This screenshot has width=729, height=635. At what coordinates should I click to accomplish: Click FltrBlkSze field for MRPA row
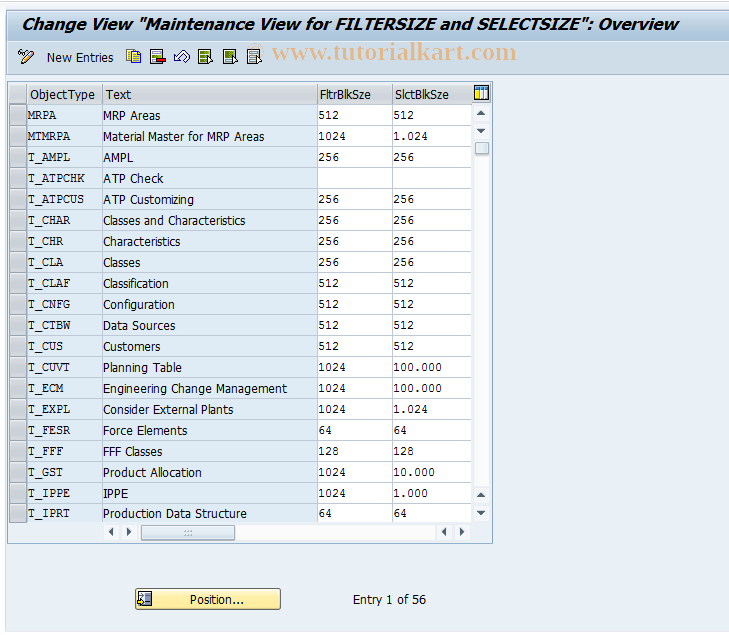point(355,115)
